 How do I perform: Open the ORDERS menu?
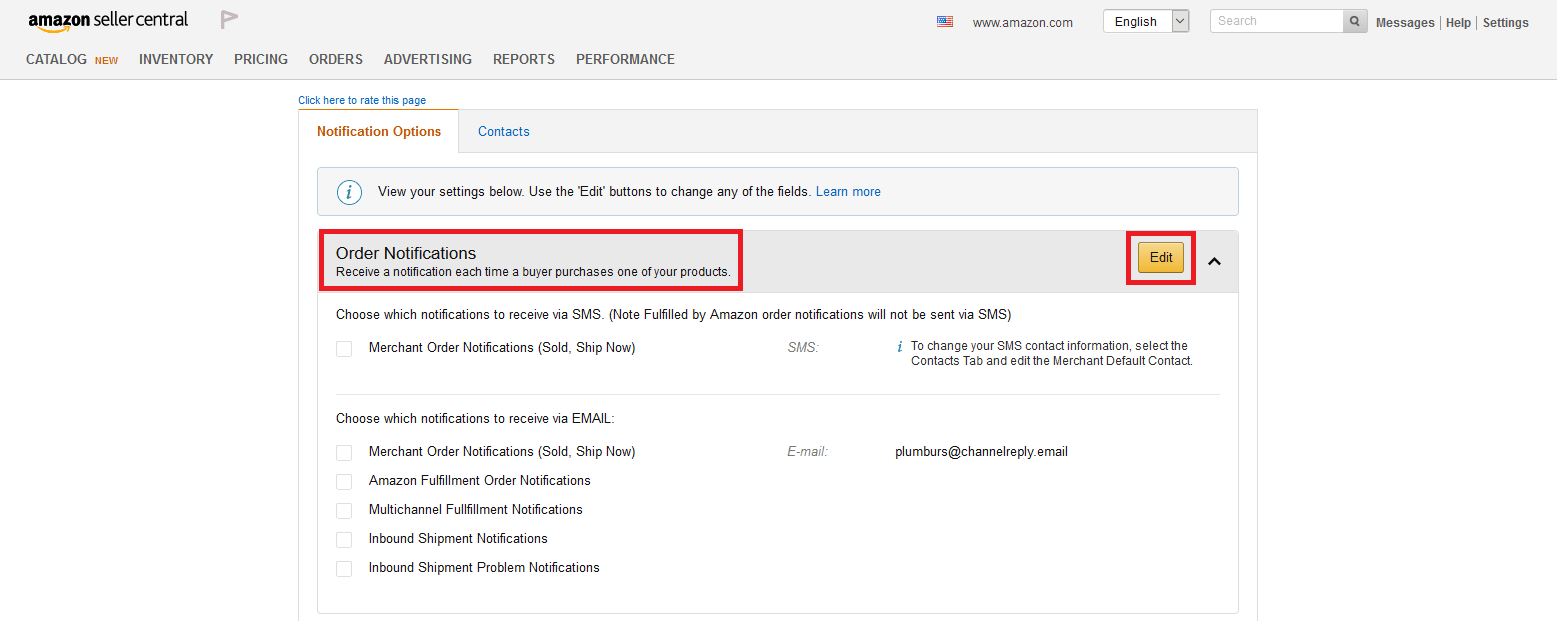coord(336,60)
